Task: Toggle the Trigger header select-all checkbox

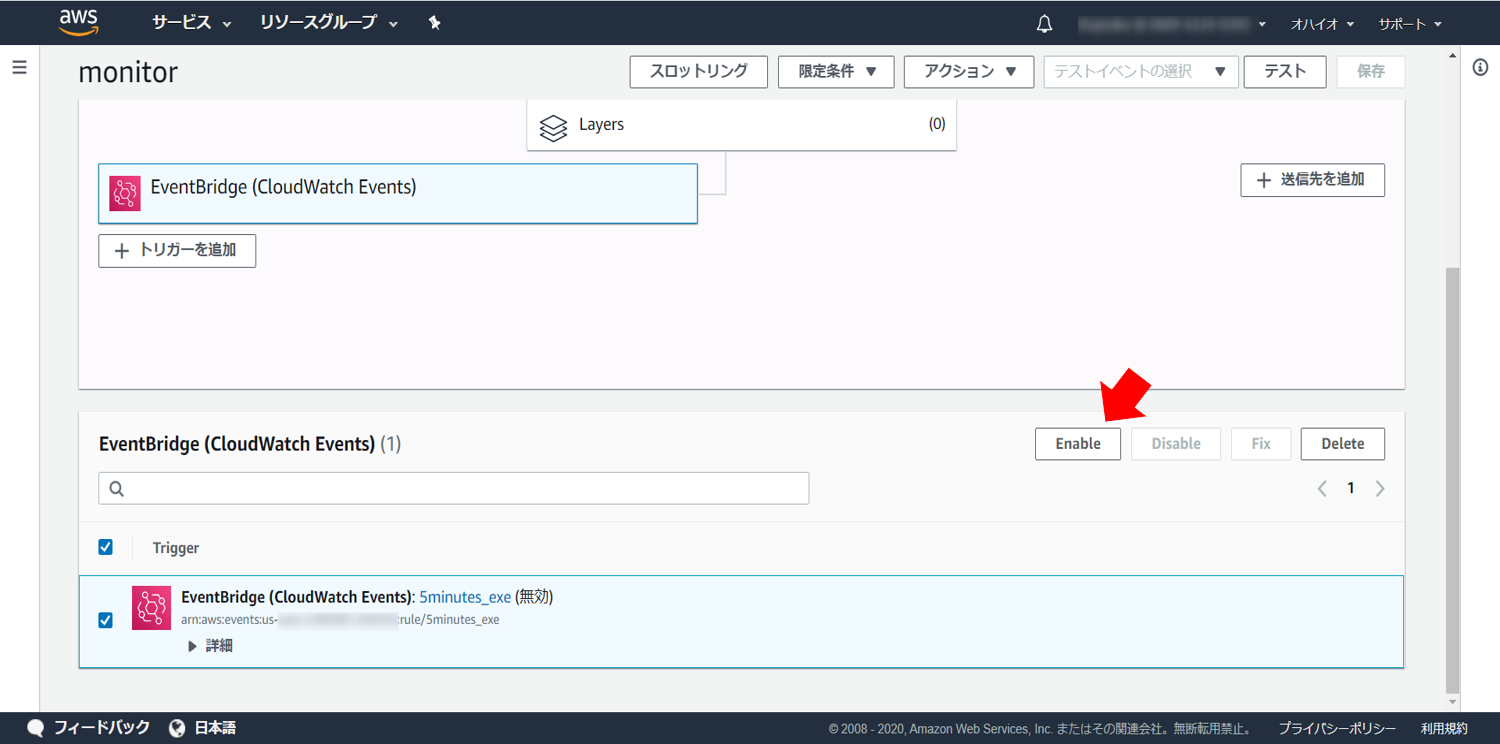Action: [105, 547]
